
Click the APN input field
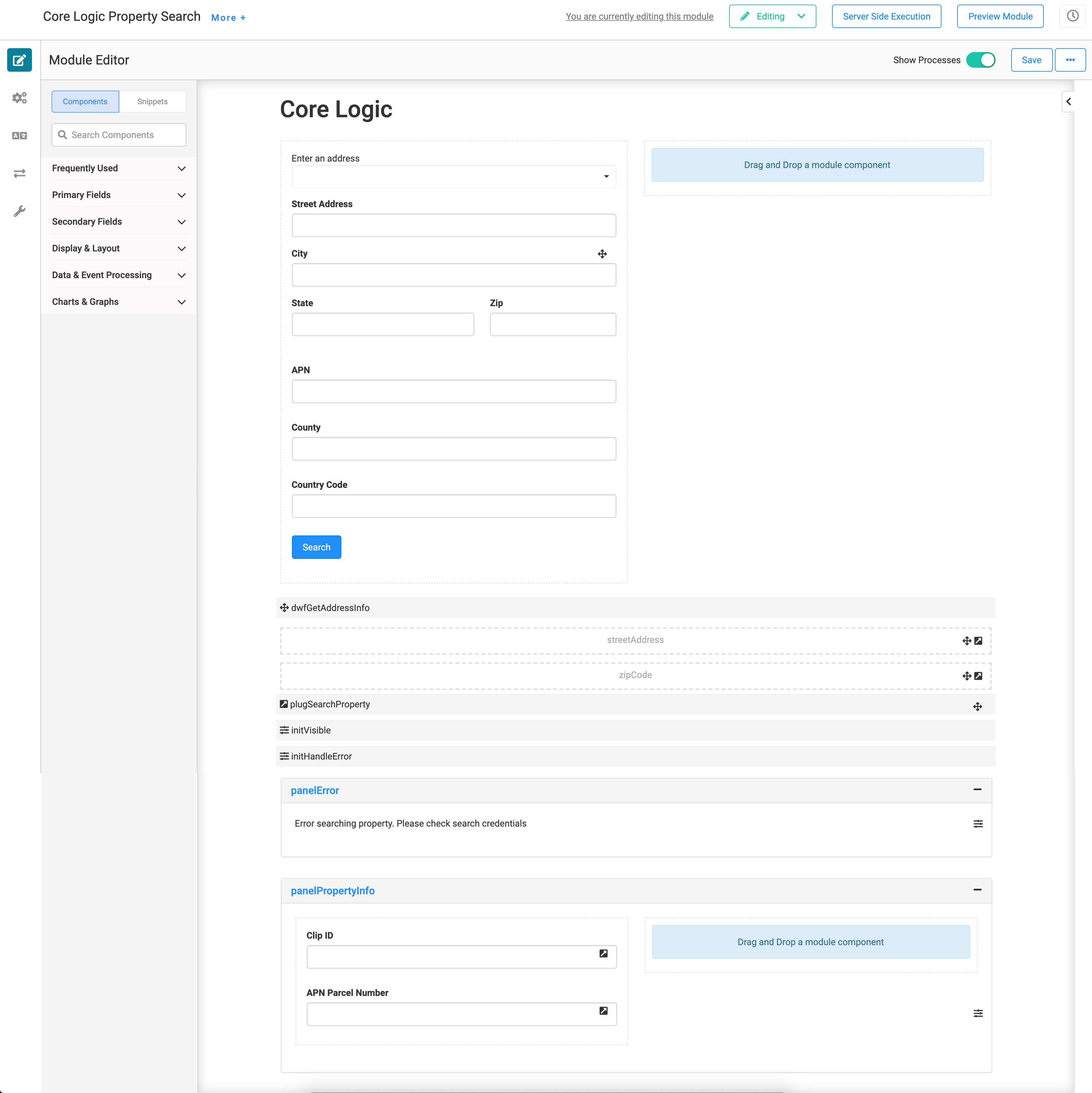(454, 391)
